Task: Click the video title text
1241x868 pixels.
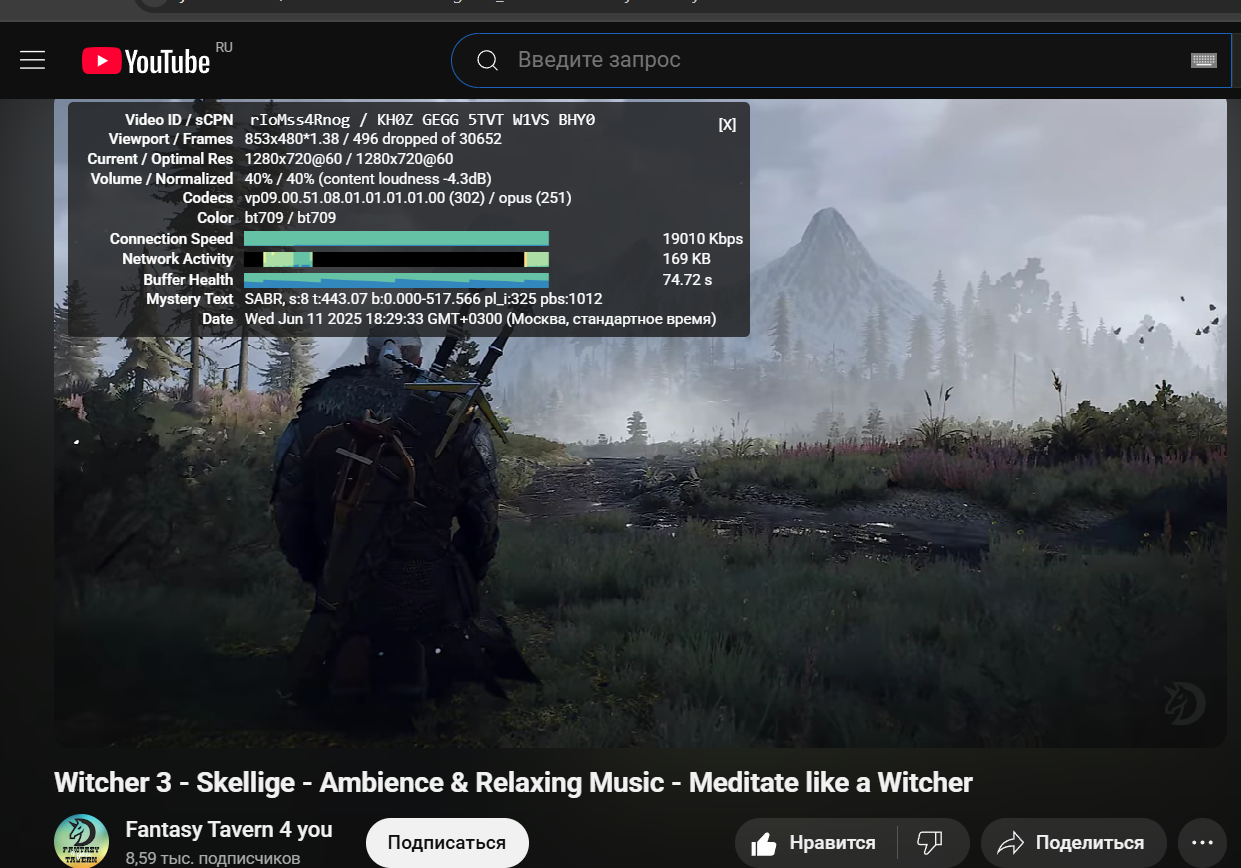Action: click(x=513, y=782)
